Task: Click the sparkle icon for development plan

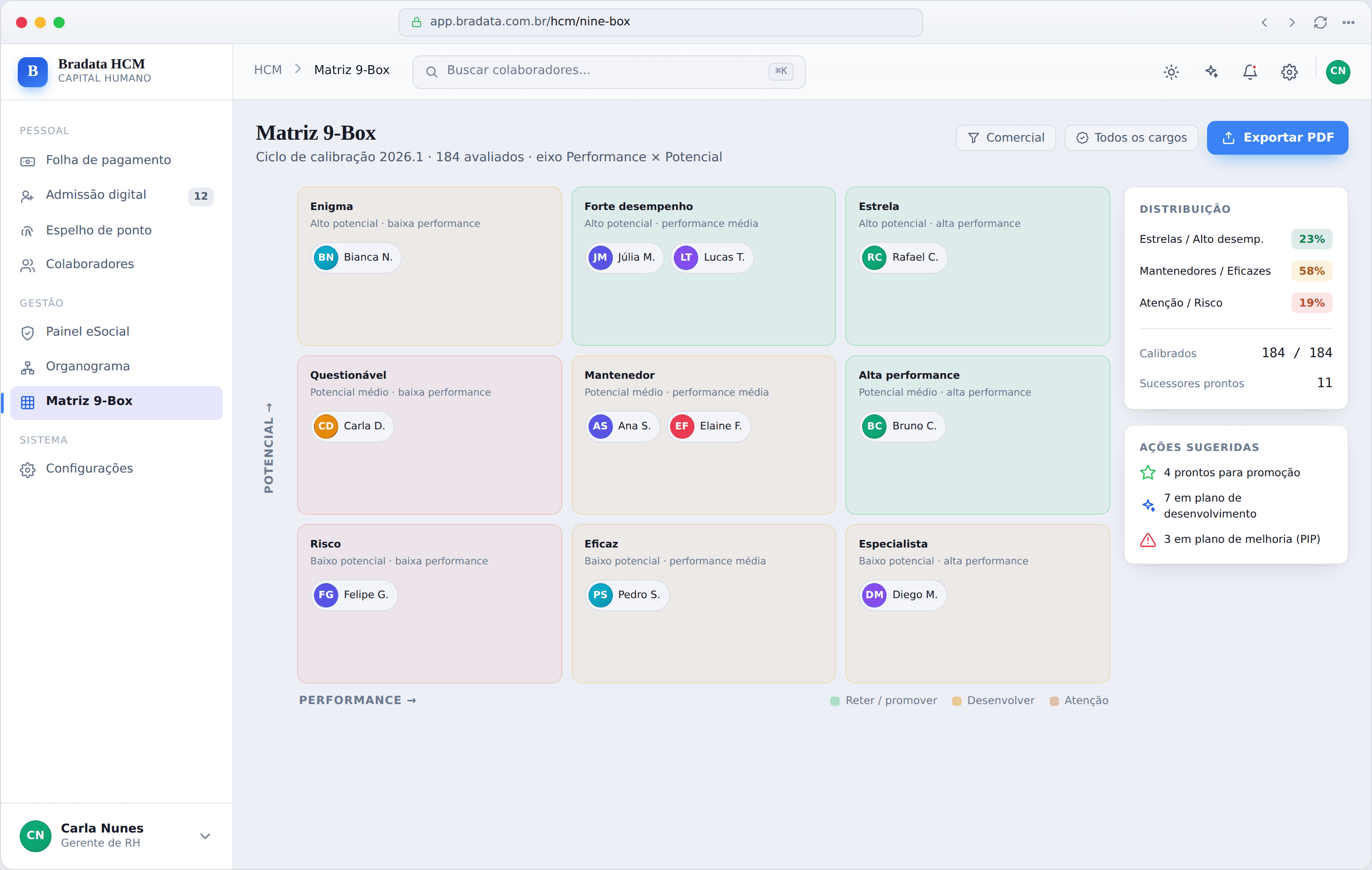Action: coord(1148,506)
